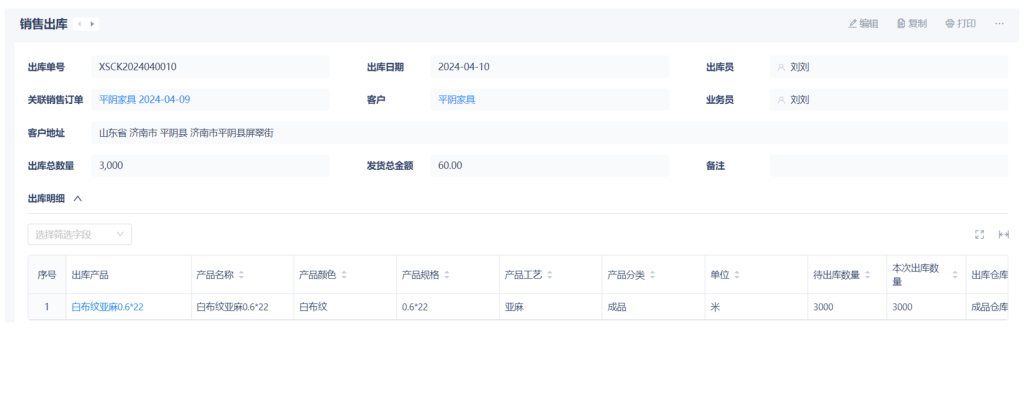Screen dimensions: 1024x412
Task: Open the customer link 平阴家具
Action: click(x=456, y=100)
